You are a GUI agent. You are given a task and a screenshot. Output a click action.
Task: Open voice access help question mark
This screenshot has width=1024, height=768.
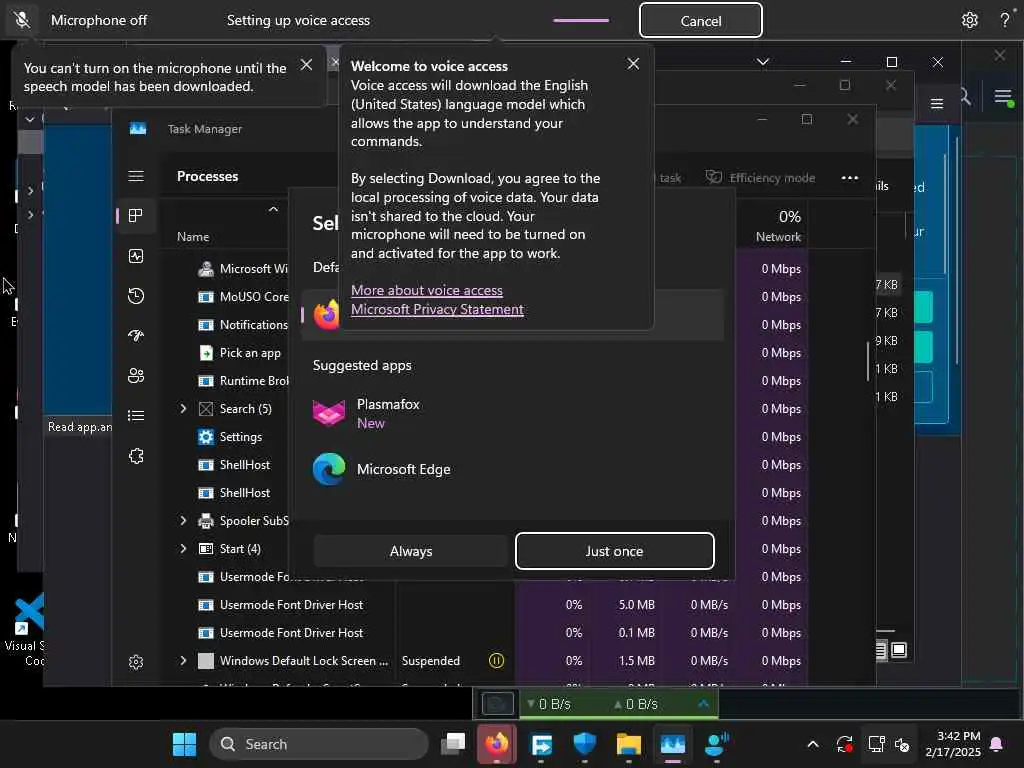pyautogui.click(x=1004, y=20)
